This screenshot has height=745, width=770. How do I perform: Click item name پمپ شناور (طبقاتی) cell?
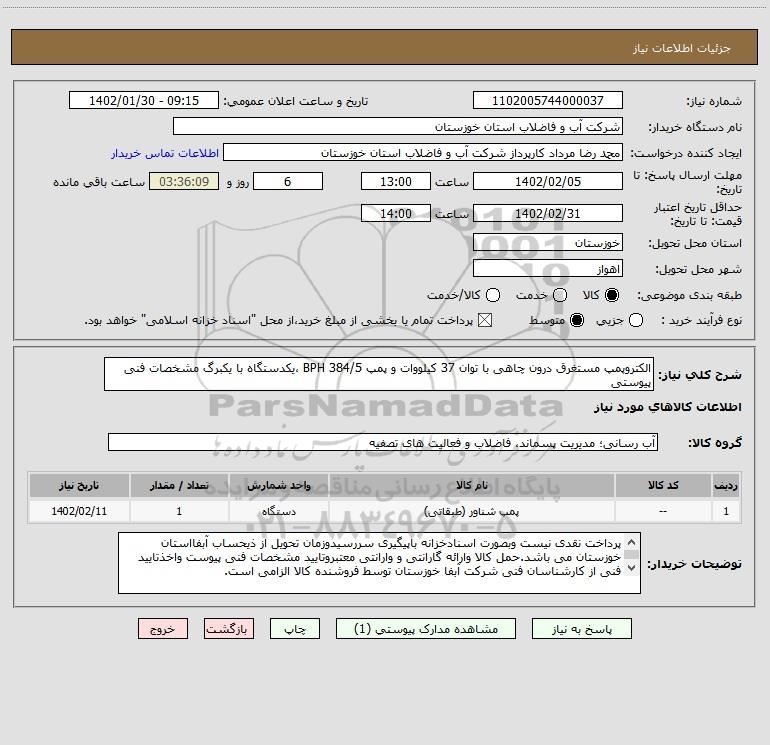click(472, 511)
